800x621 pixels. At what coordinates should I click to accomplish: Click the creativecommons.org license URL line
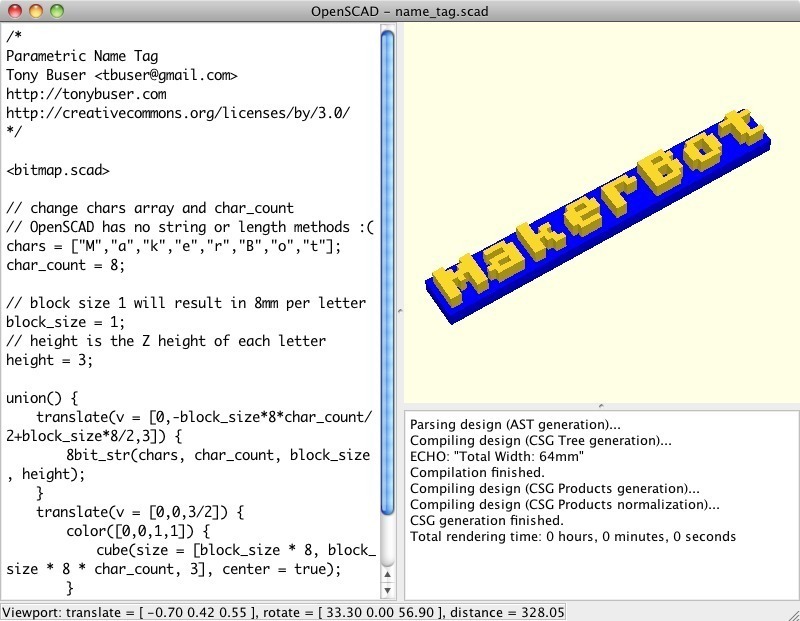pyautogui.click(x=178, y=113)
